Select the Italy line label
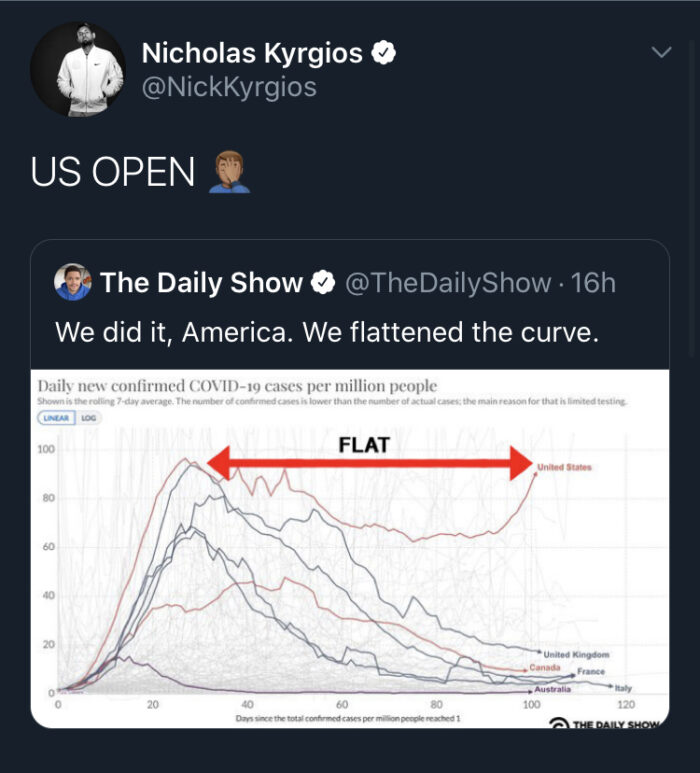 [x=623, y=688]
